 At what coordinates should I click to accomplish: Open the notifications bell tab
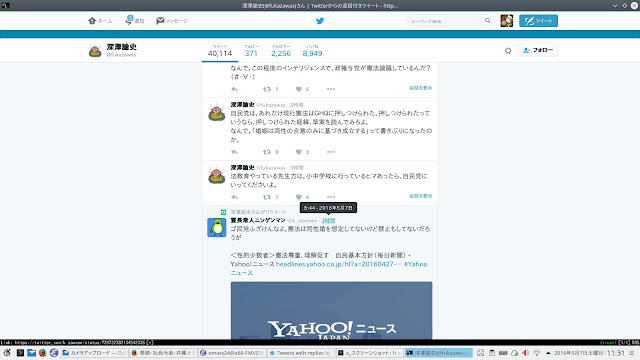[135, 20]
